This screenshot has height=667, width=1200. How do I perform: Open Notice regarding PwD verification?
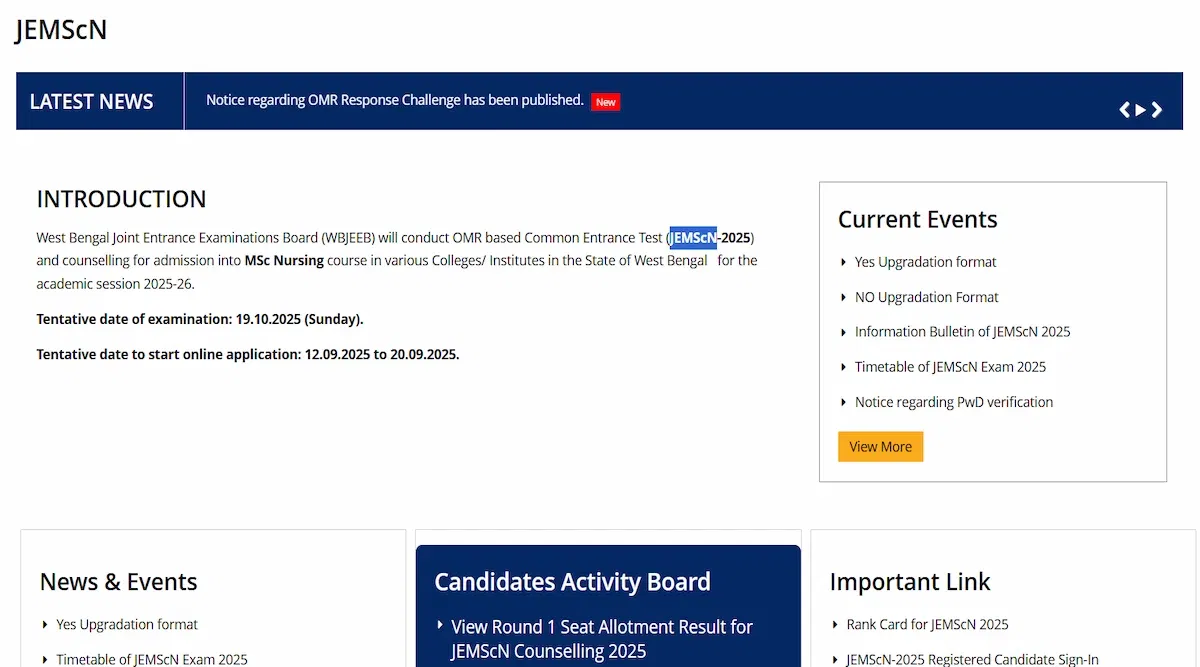[x=953, y=402]
